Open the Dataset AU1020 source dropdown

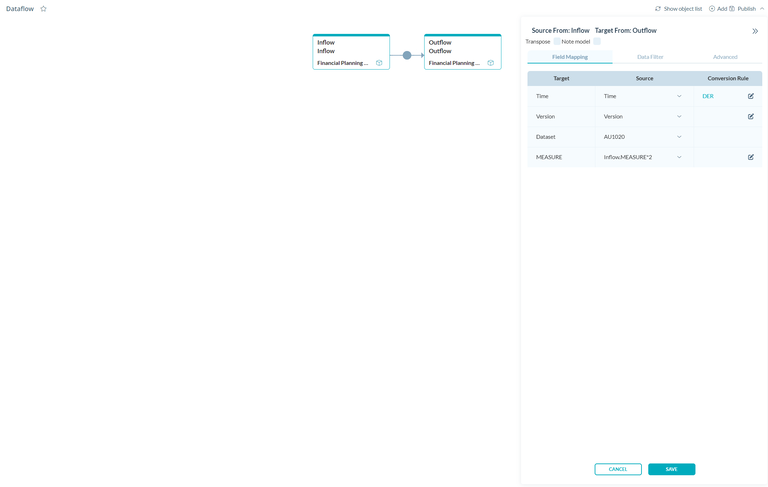tap(679, 137)
